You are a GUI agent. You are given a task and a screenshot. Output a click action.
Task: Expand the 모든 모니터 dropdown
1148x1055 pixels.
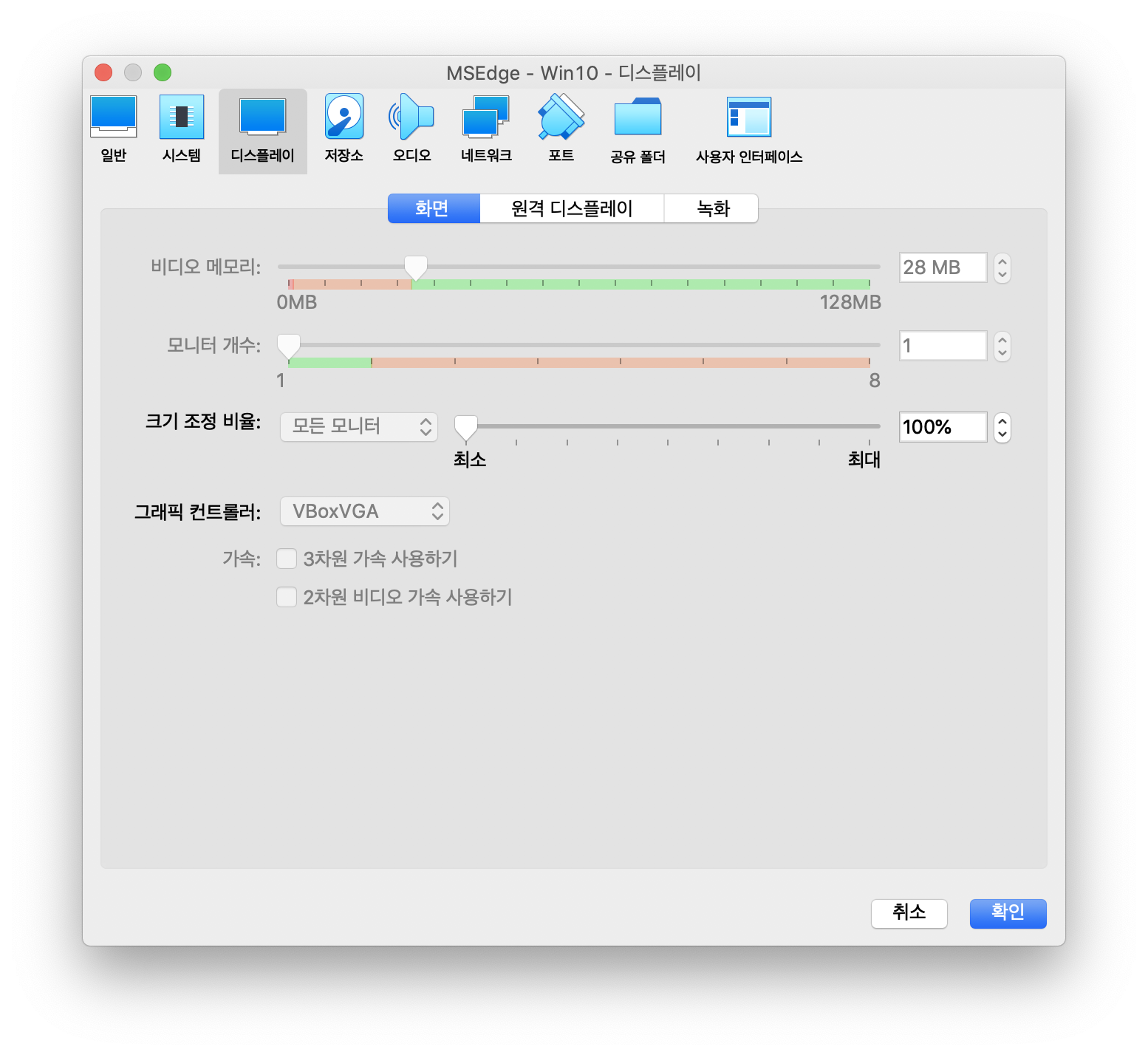(359, 427)
